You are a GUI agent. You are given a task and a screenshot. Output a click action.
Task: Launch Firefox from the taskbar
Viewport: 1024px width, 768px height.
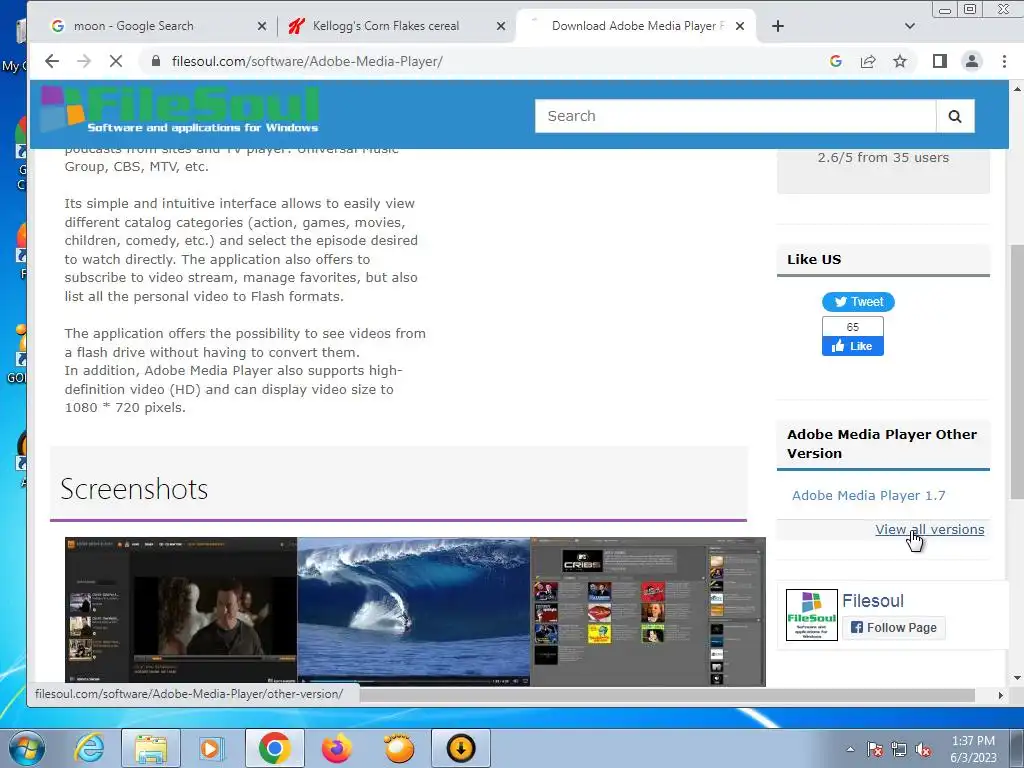coord(337,748)
